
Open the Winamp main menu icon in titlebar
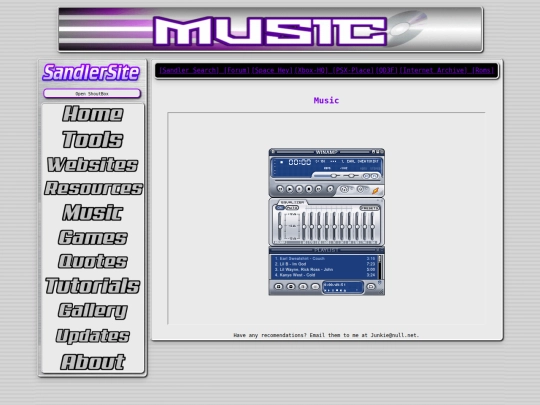tap(273, 152)
